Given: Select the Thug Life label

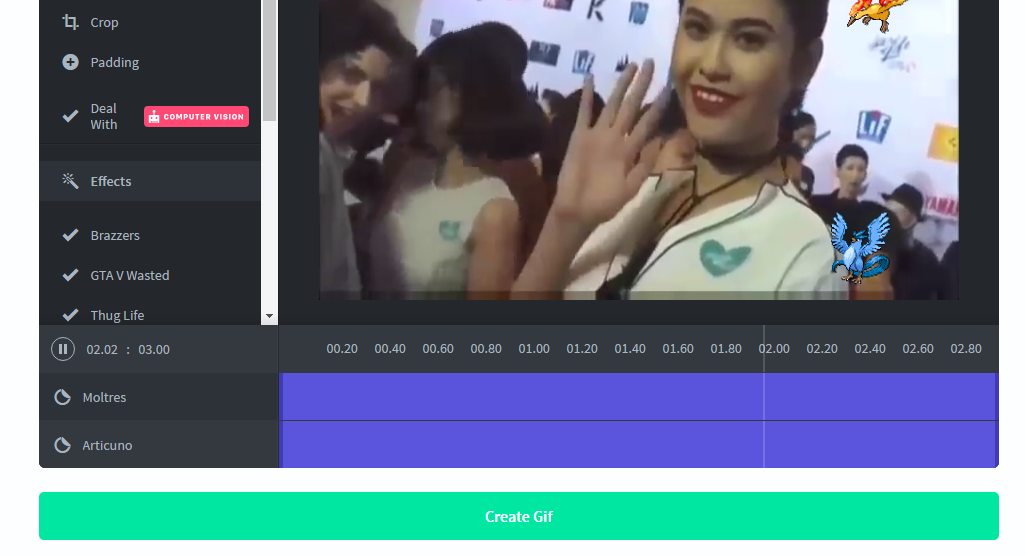Looking at the screenshot, I should [x=117, y=315].
